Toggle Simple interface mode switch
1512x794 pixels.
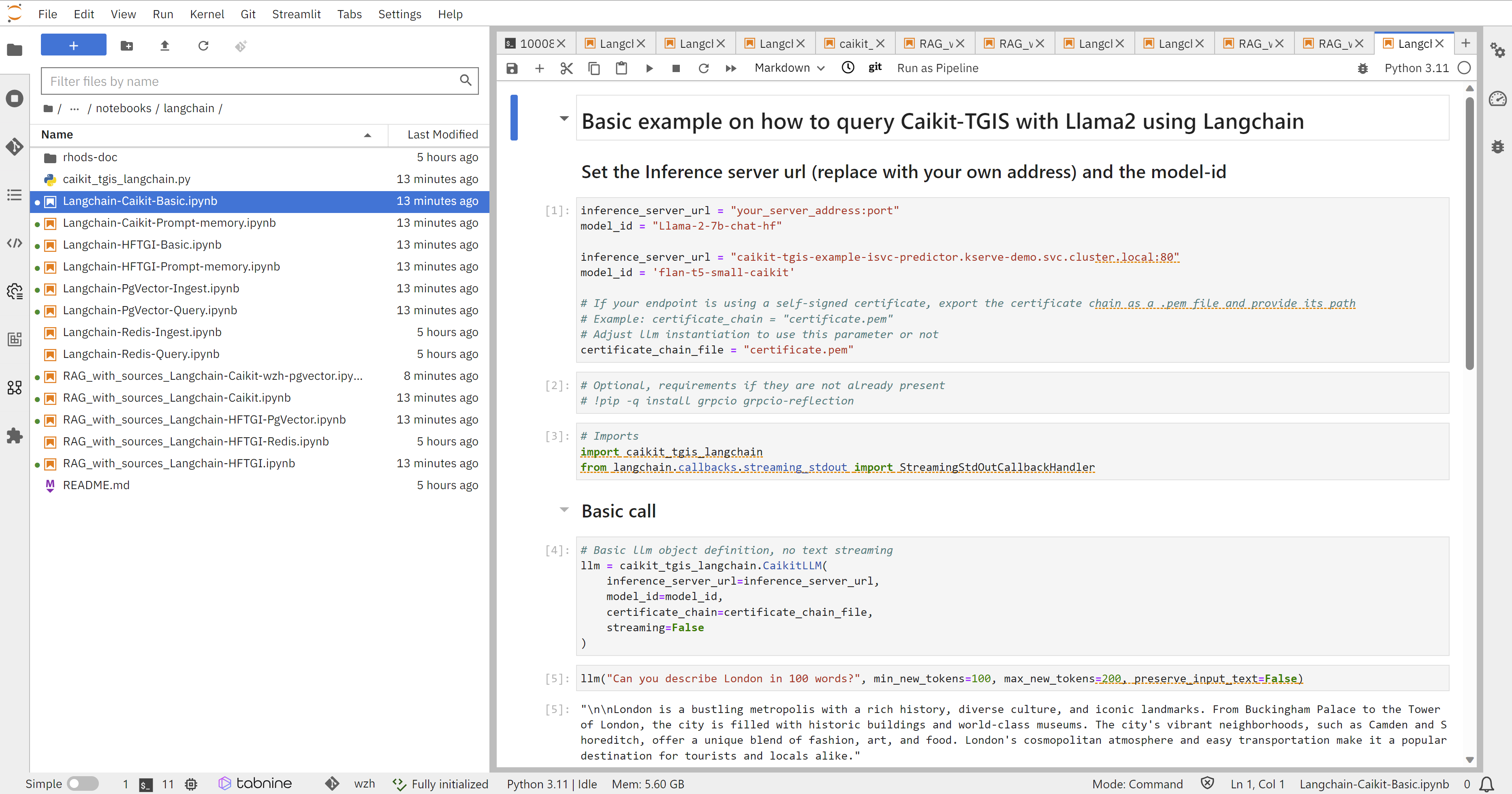pos(82,783)
